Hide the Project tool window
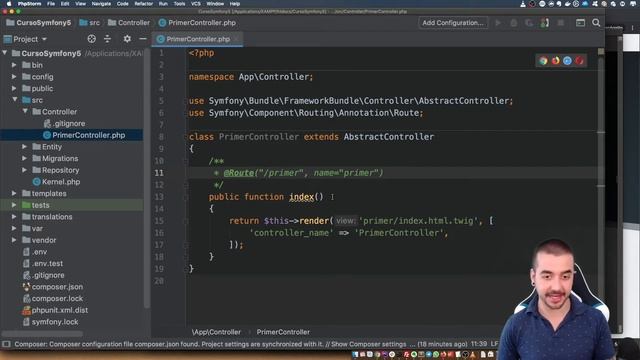The height and width of the screenshot is (360, 640). [143, 39]
